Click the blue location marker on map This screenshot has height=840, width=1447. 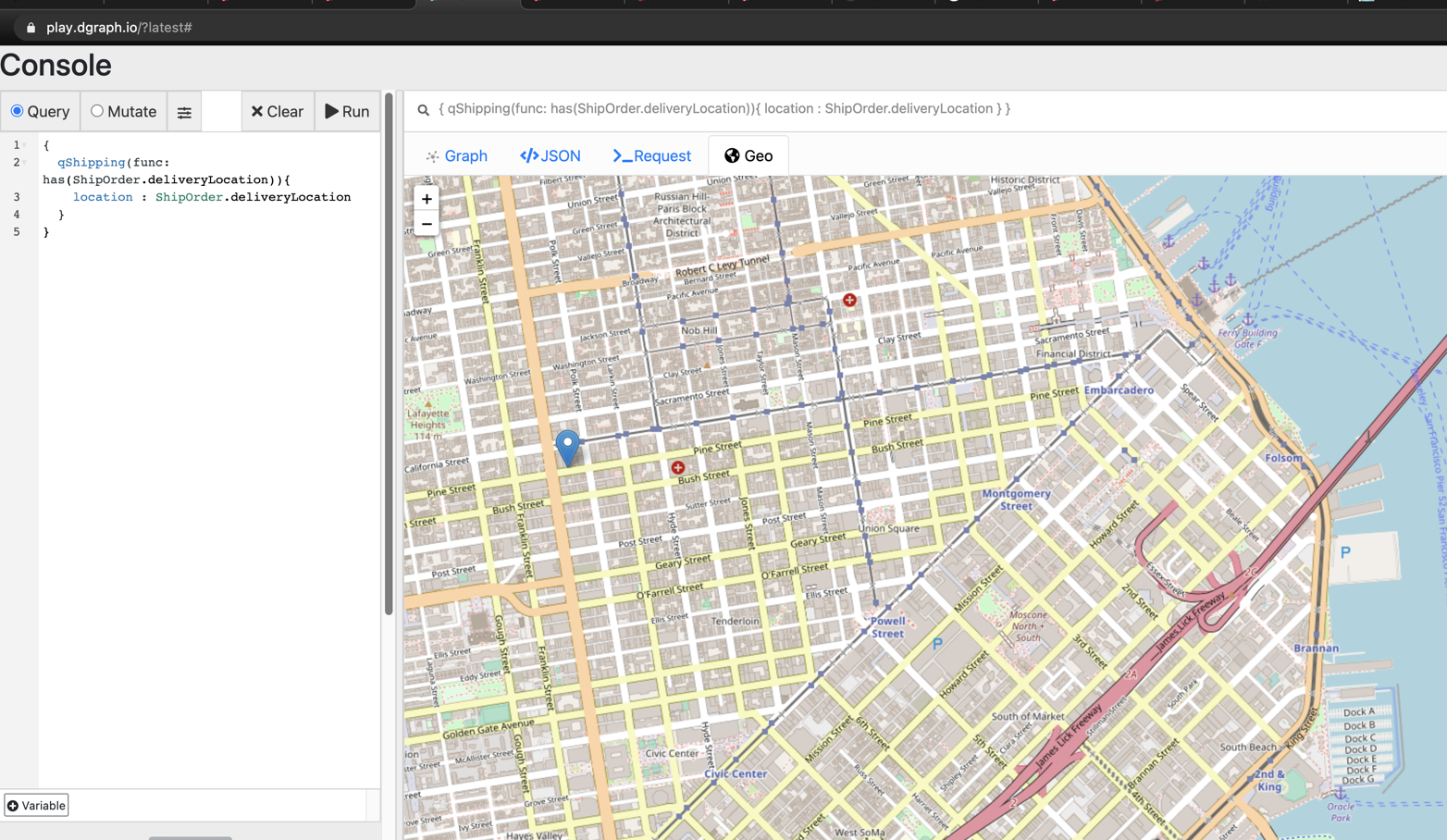(568, 448)
